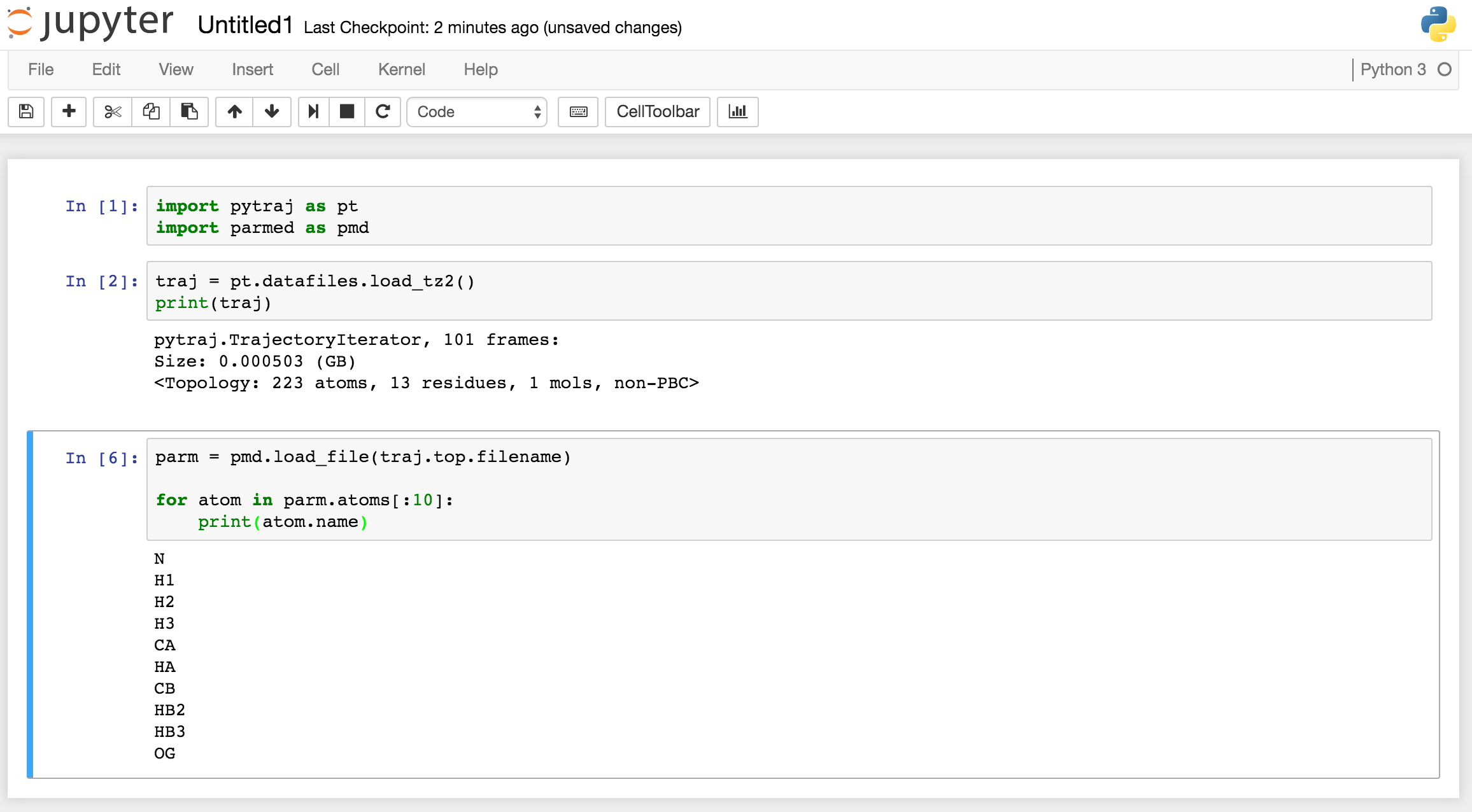Click the add new cell icon

tap(68, 110)
